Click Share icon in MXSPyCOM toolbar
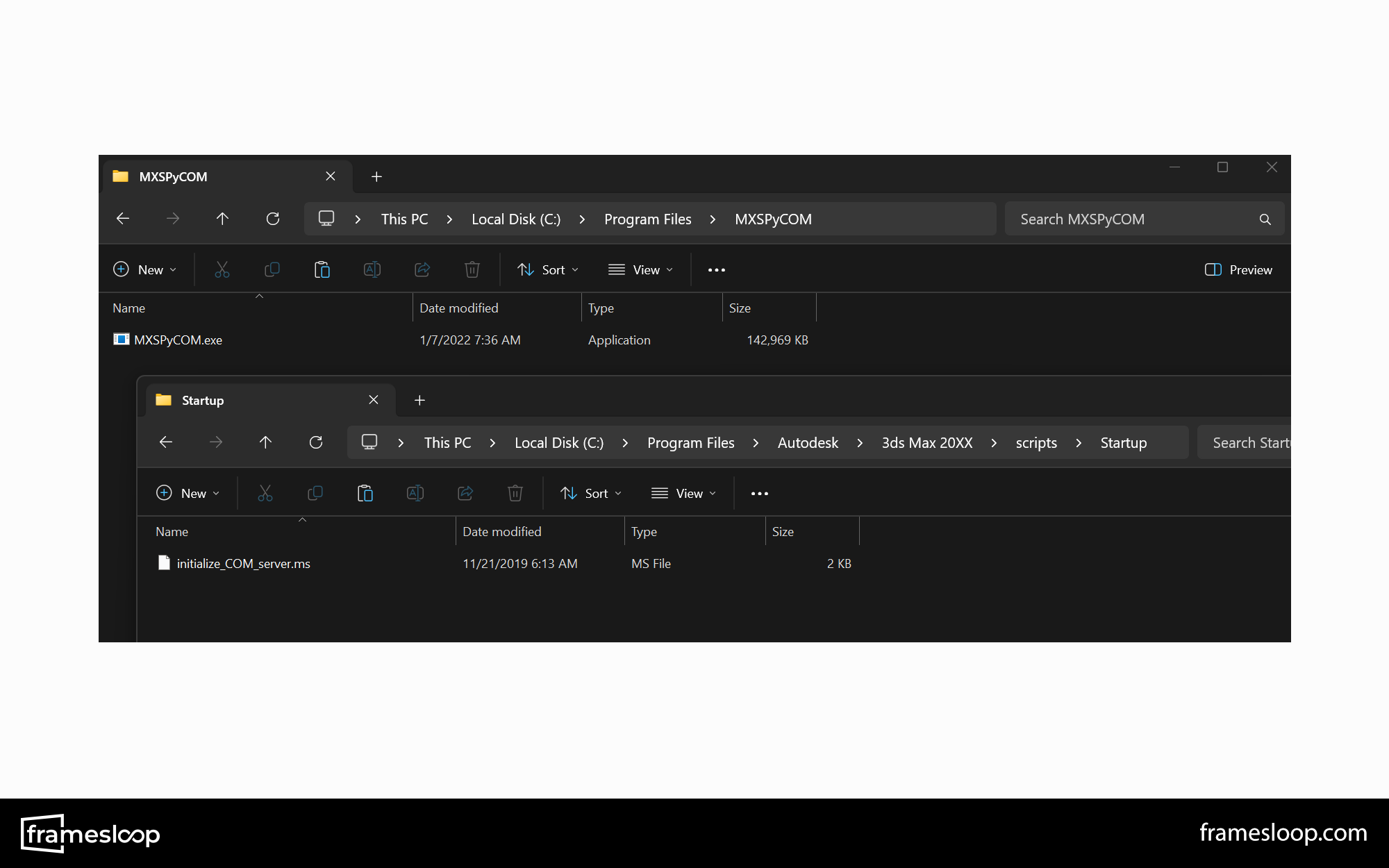1389x868 pixels. (422, 269)
